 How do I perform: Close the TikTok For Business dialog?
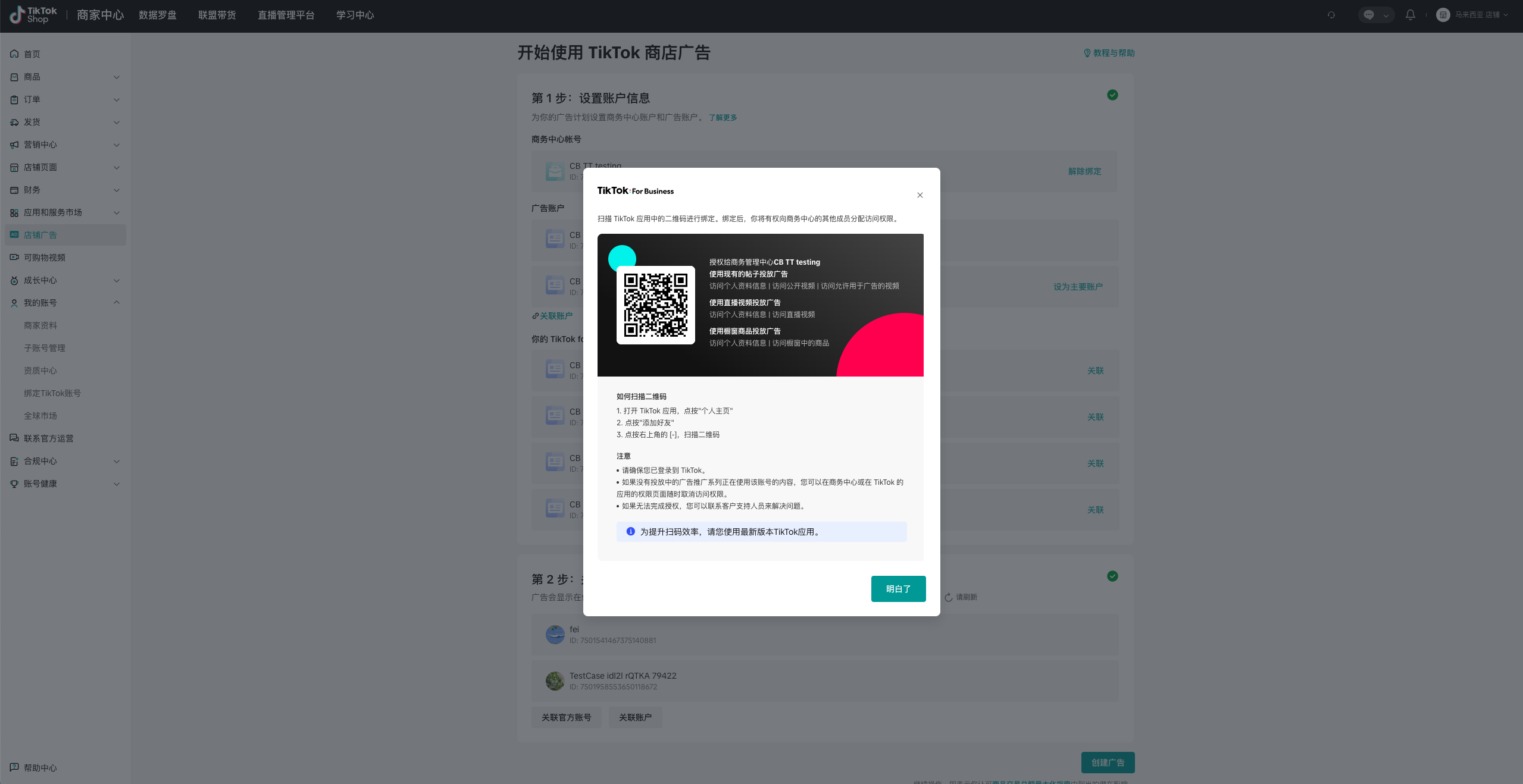920,195
